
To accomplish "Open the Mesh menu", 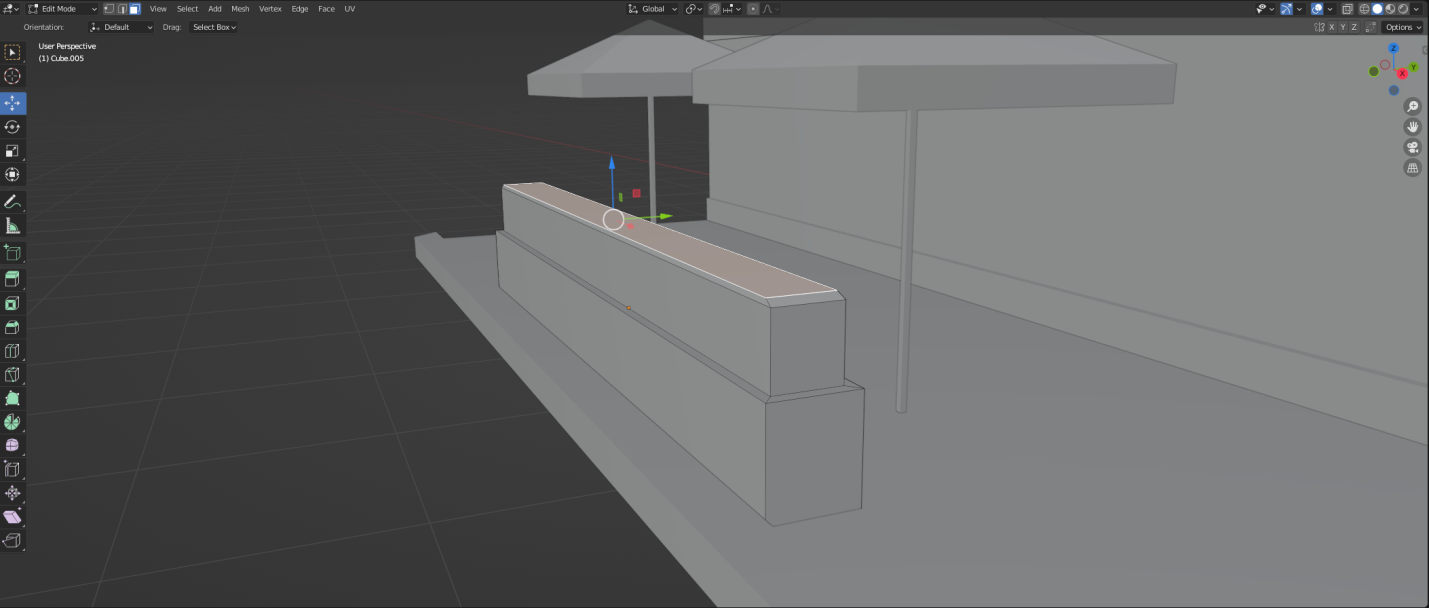I will pyautogui.click(x=240, y=9).
